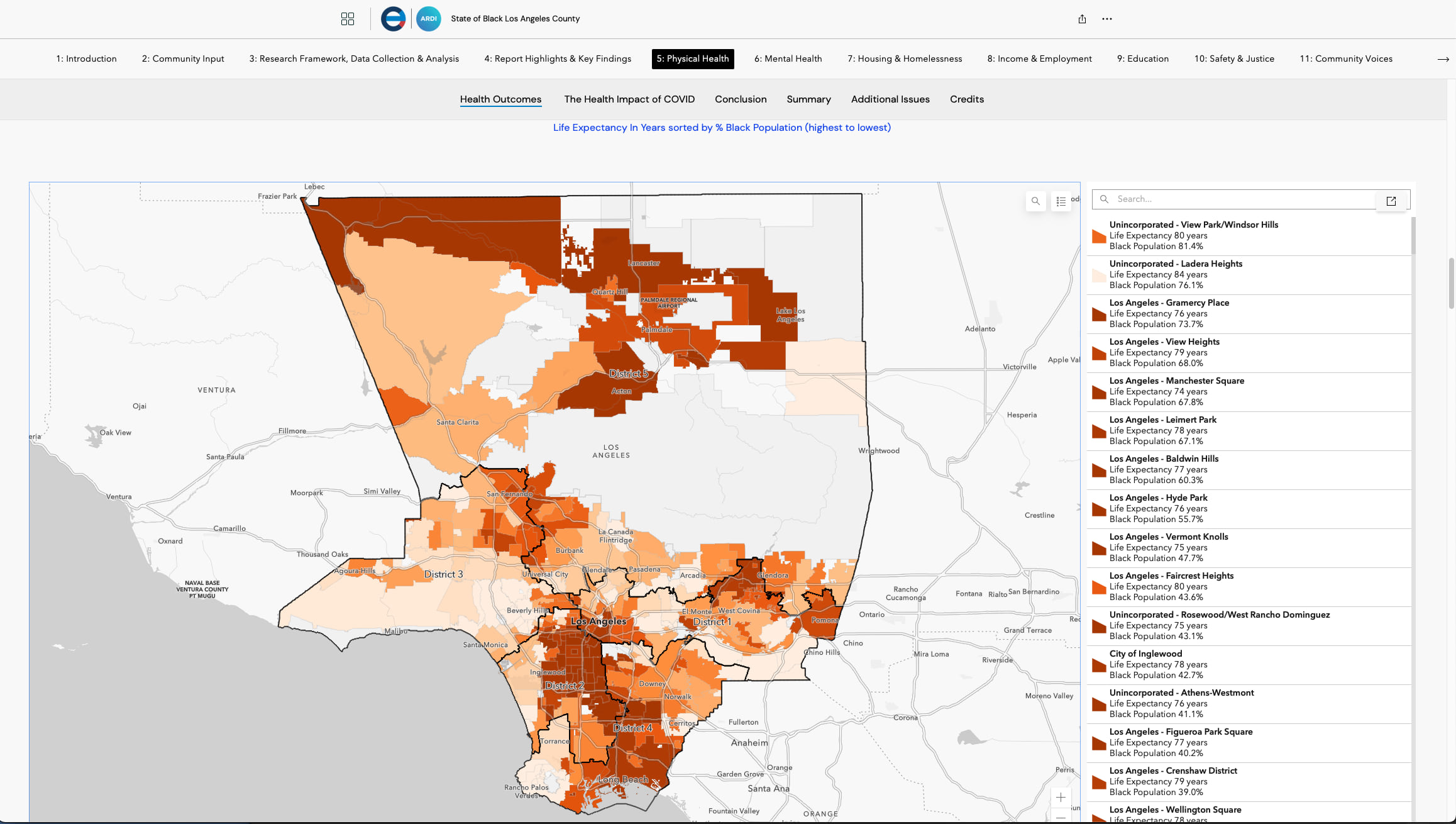Click the map search magnifier icon
Viewport: 1456px width, 824px height.
1035,201
